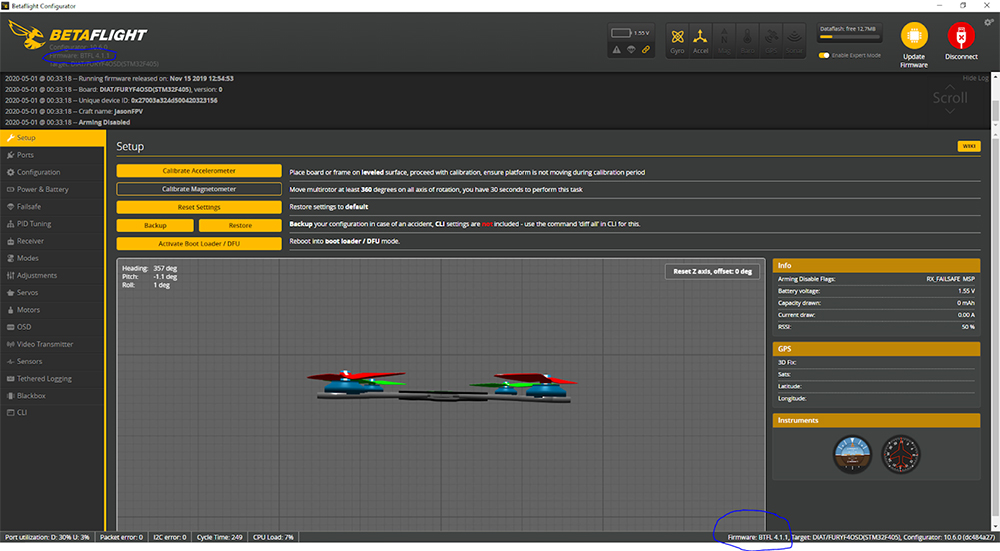Click 'RX_FAILSAFE MSP' arming flags value

(x=950, y=279)
